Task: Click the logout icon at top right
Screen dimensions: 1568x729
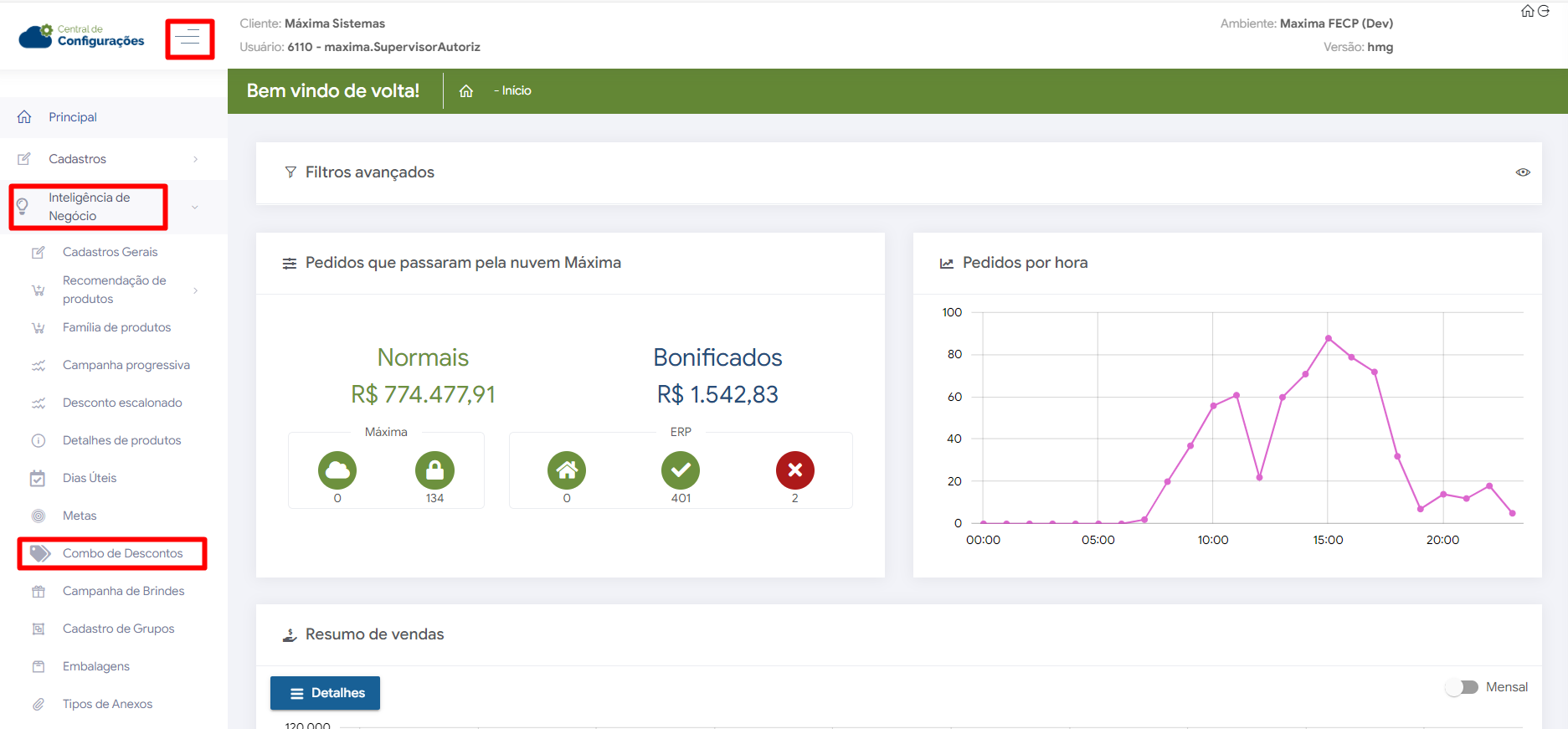Action: click(1544, 11)
